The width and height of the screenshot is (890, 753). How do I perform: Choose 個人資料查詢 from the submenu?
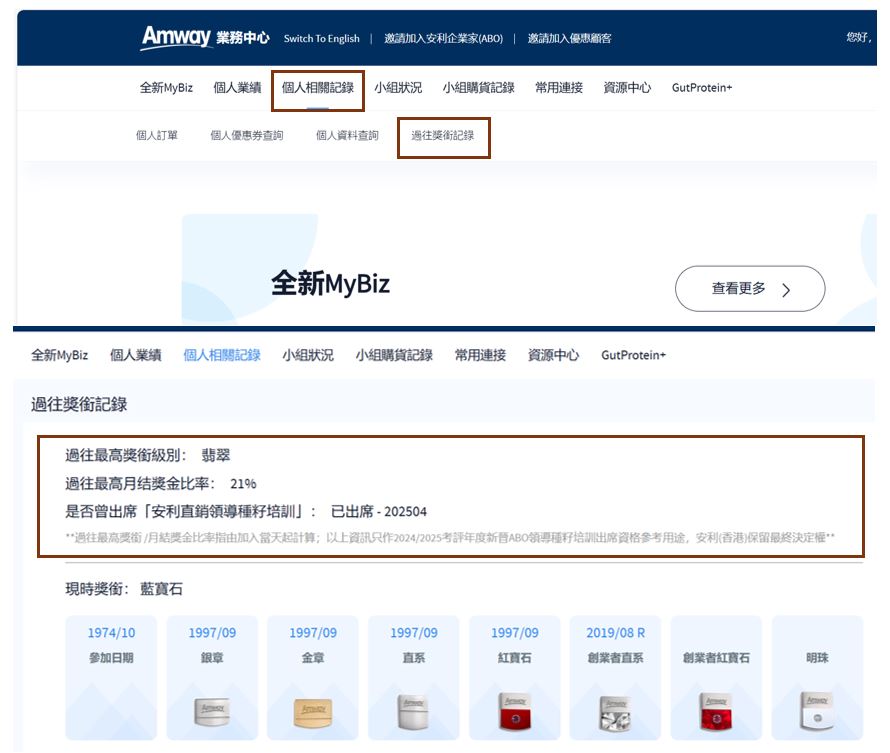347,136
